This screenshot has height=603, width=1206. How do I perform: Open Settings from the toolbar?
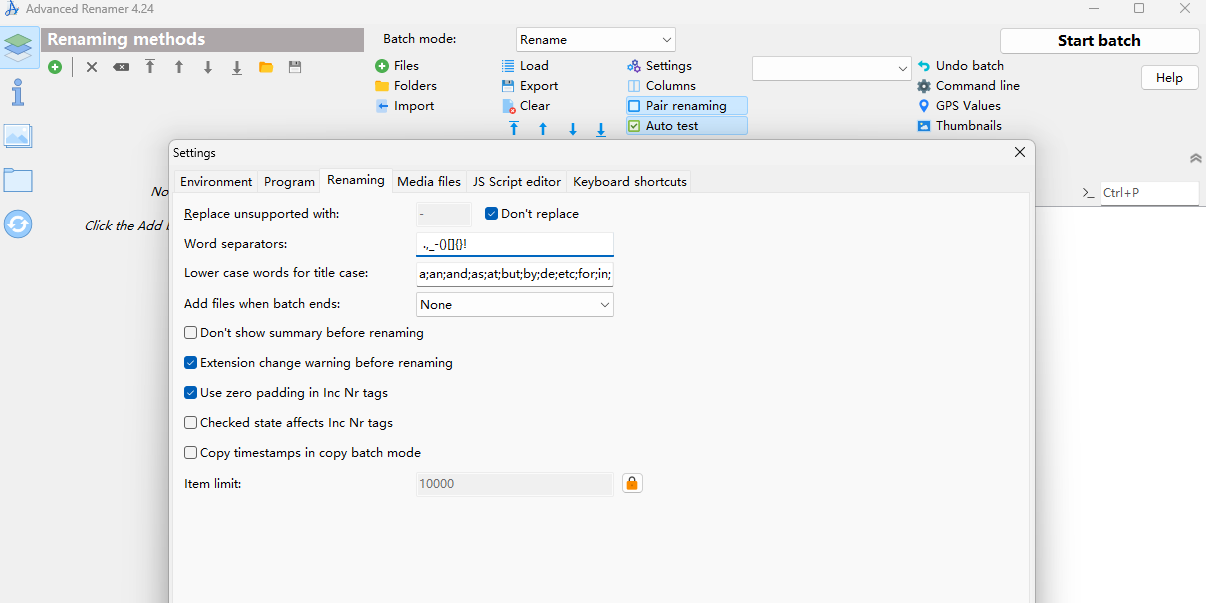(x=660, y=65)
